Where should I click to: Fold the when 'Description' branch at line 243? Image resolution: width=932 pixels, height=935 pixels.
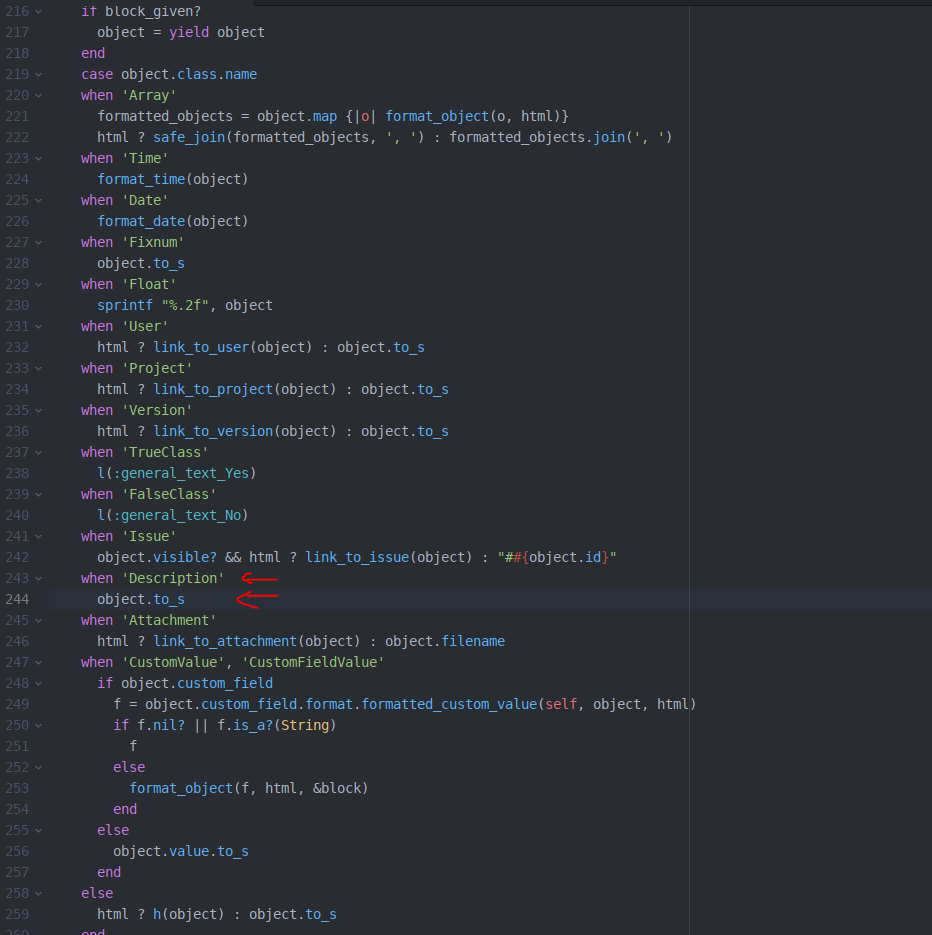[38, 578]
